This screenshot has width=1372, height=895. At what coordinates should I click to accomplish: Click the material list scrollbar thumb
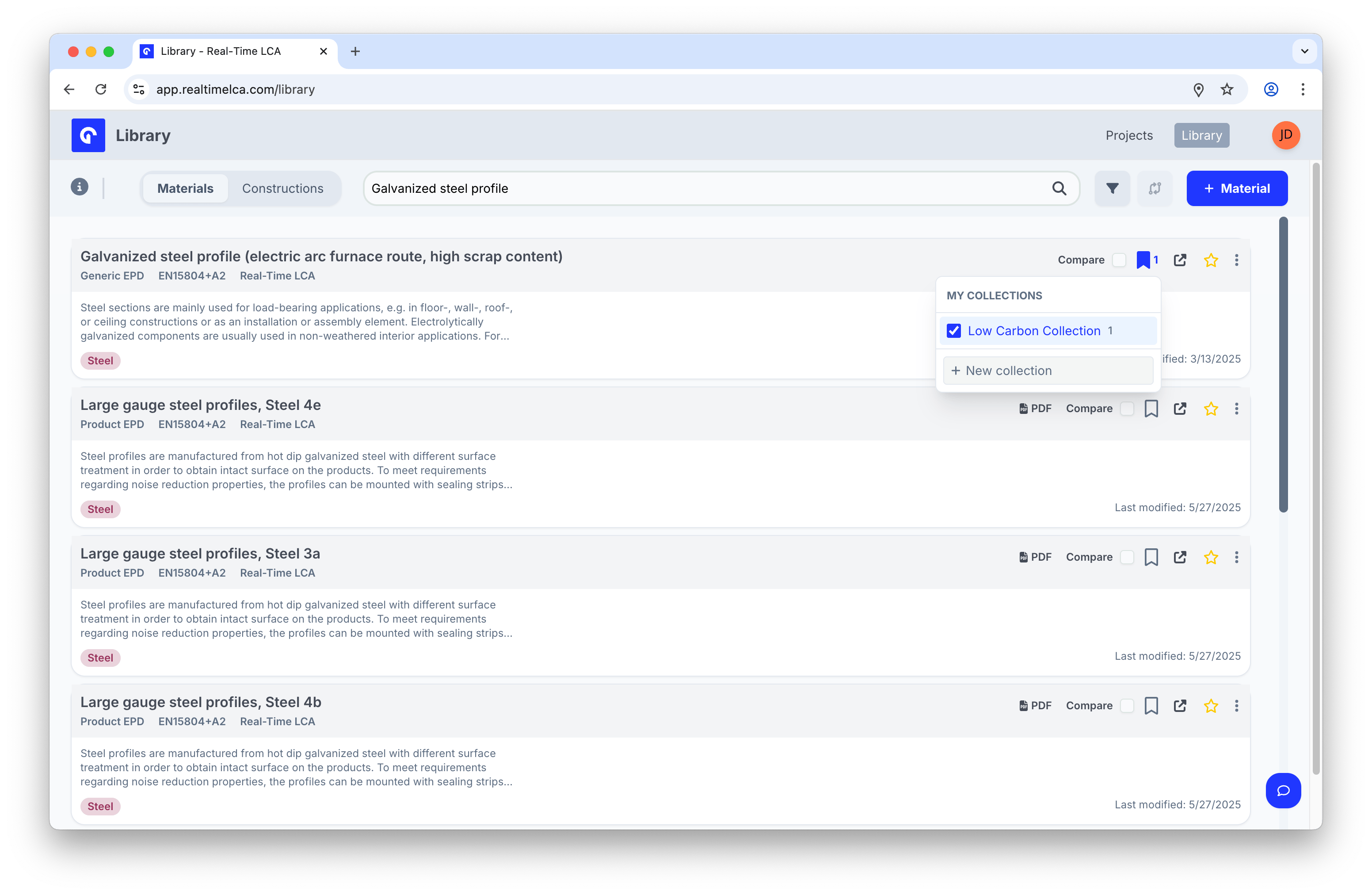(x=1283, y=365)
